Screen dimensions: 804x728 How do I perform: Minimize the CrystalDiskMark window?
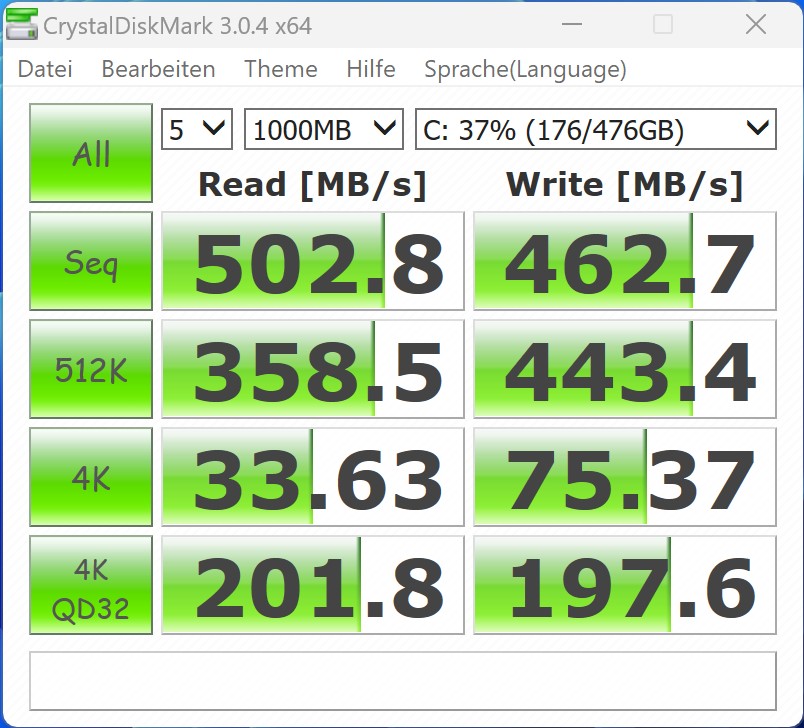(572, 24)
